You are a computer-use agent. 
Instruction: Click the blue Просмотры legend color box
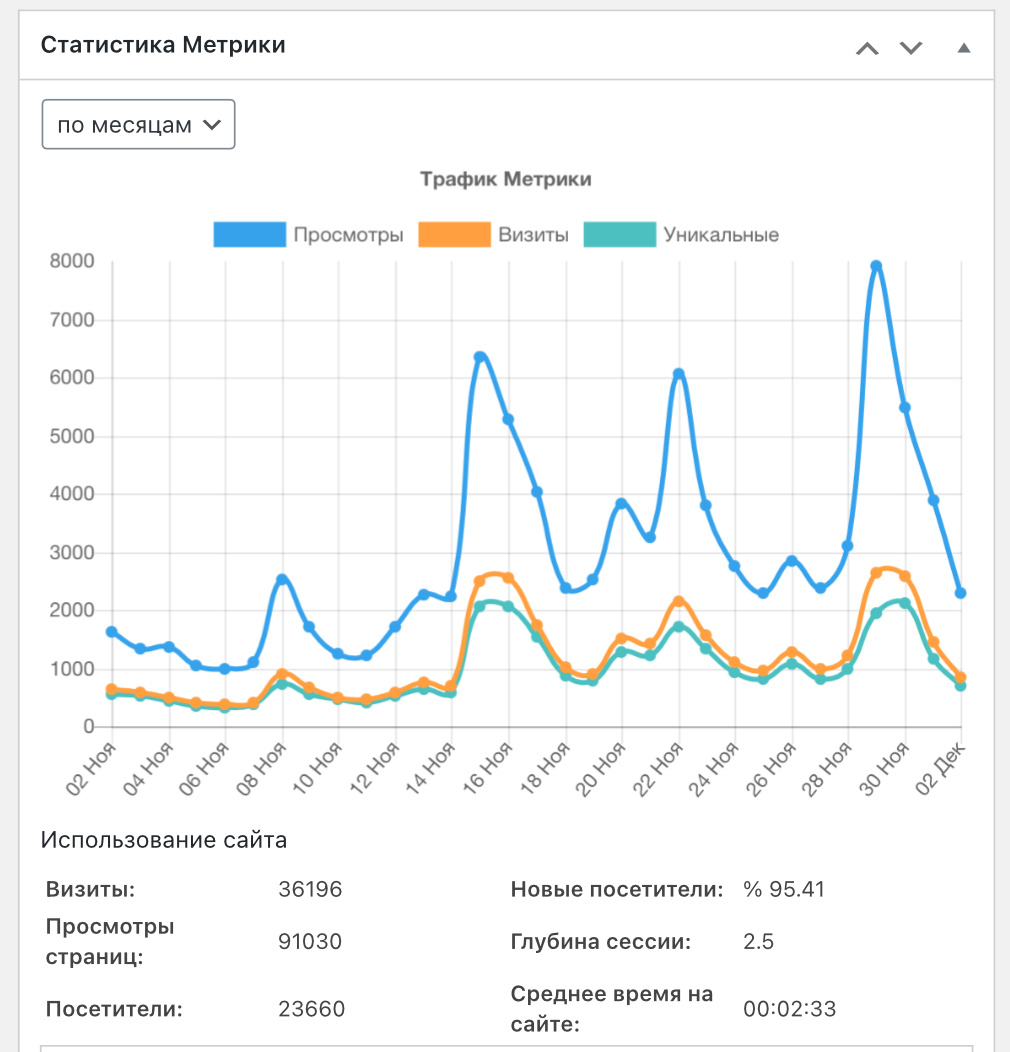249,235
